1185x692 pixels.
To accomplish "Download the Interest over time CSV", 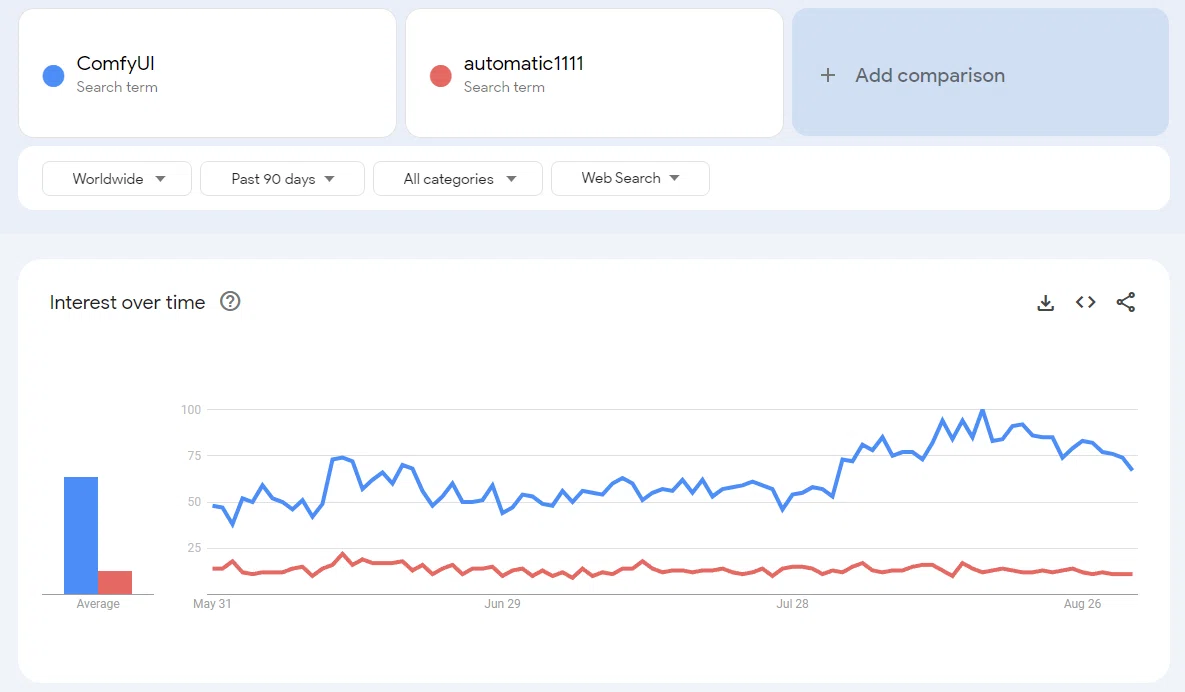I will [1045, 303].
